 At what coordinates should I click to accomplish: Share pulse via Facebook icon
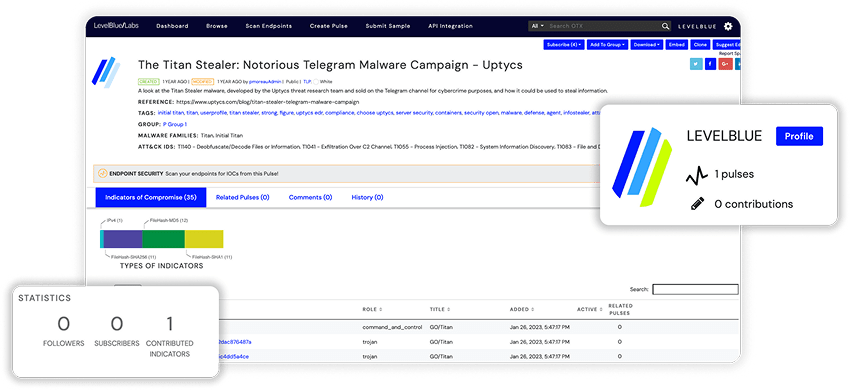[711, 65]
